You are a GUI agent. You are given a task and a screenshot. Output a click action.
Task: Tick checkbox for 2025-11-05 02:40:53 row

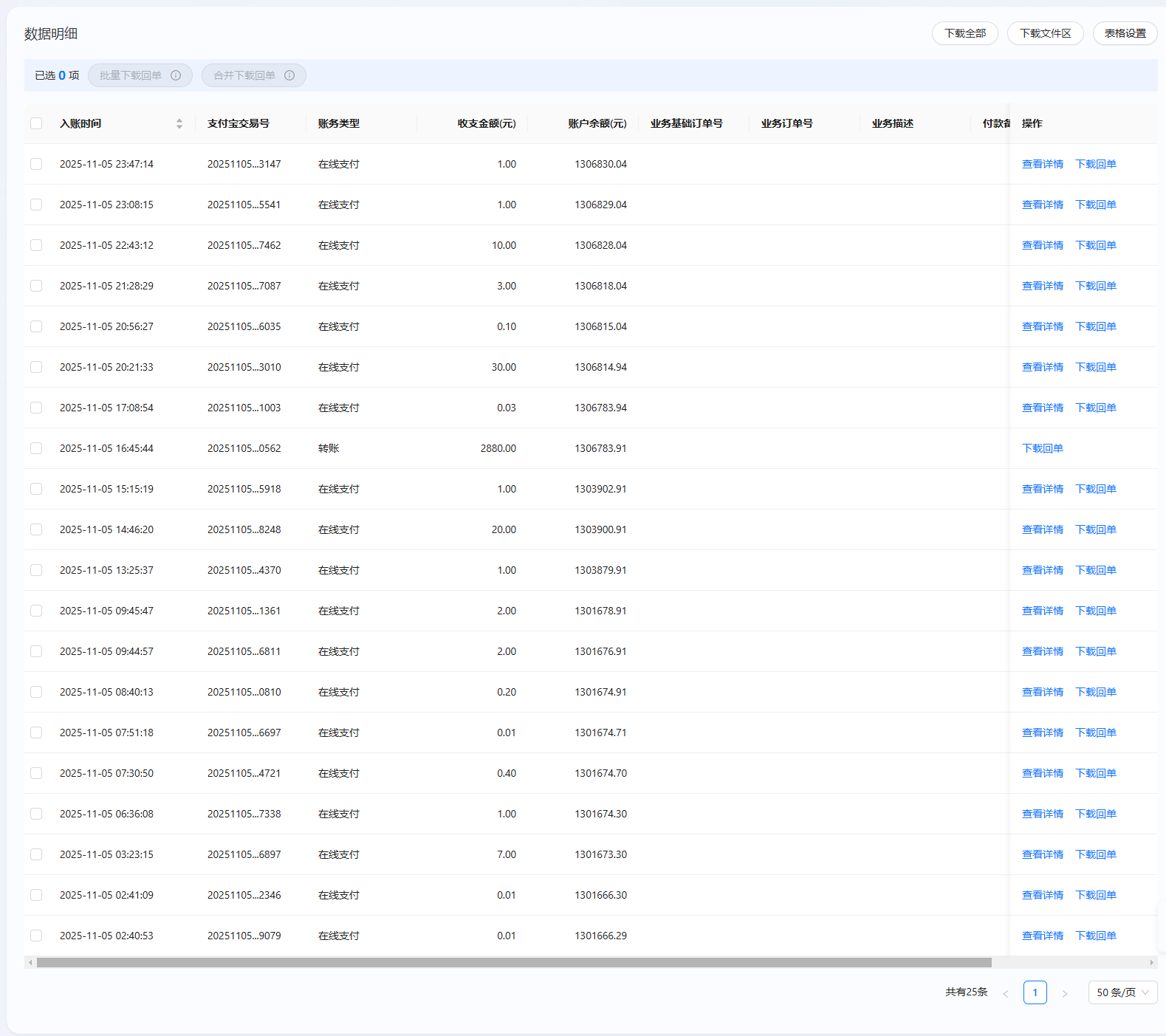tap(36, 936)
